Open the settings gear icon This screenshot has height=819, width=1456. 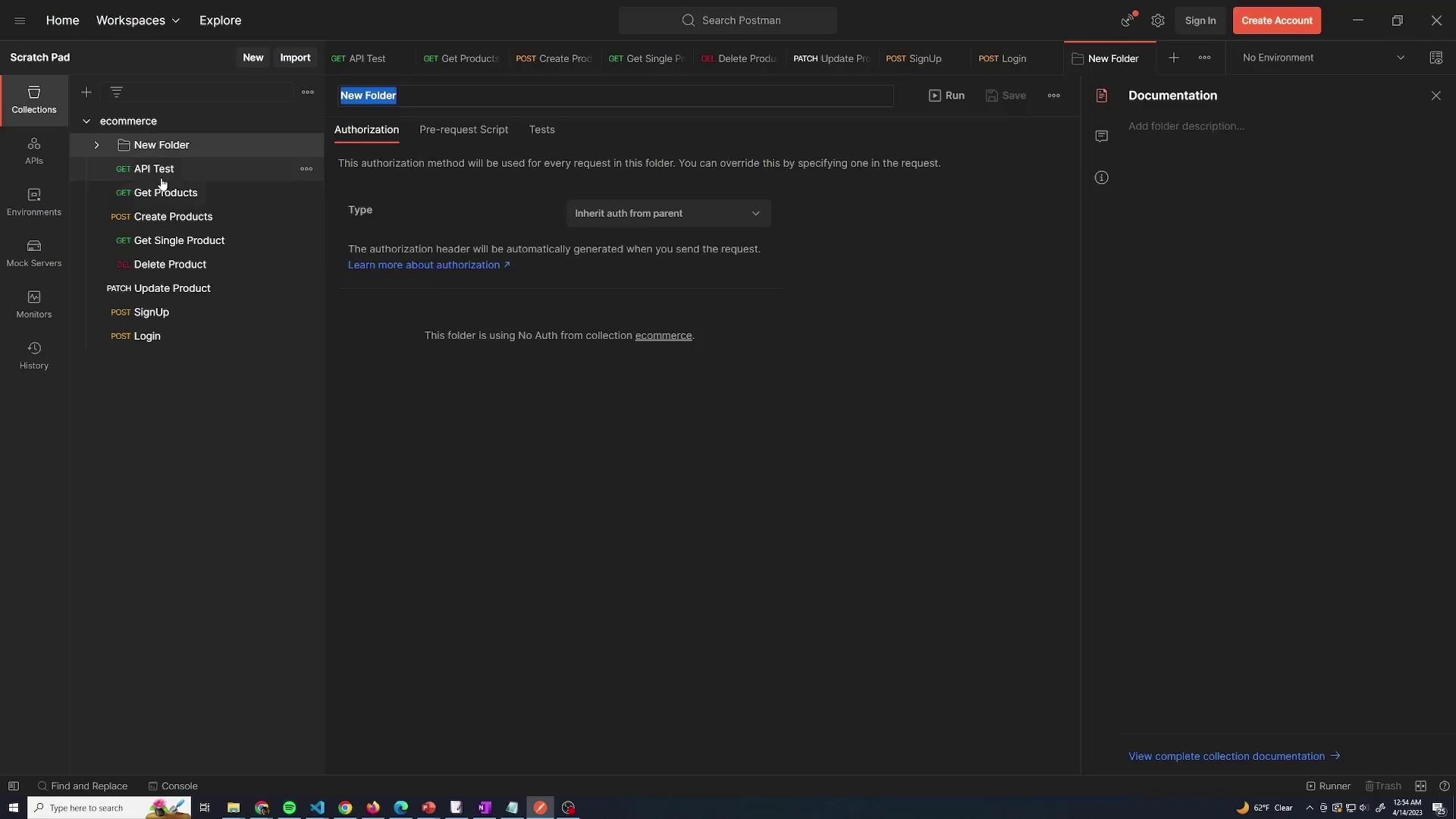pyautogui.click(x=1157, y=20)
